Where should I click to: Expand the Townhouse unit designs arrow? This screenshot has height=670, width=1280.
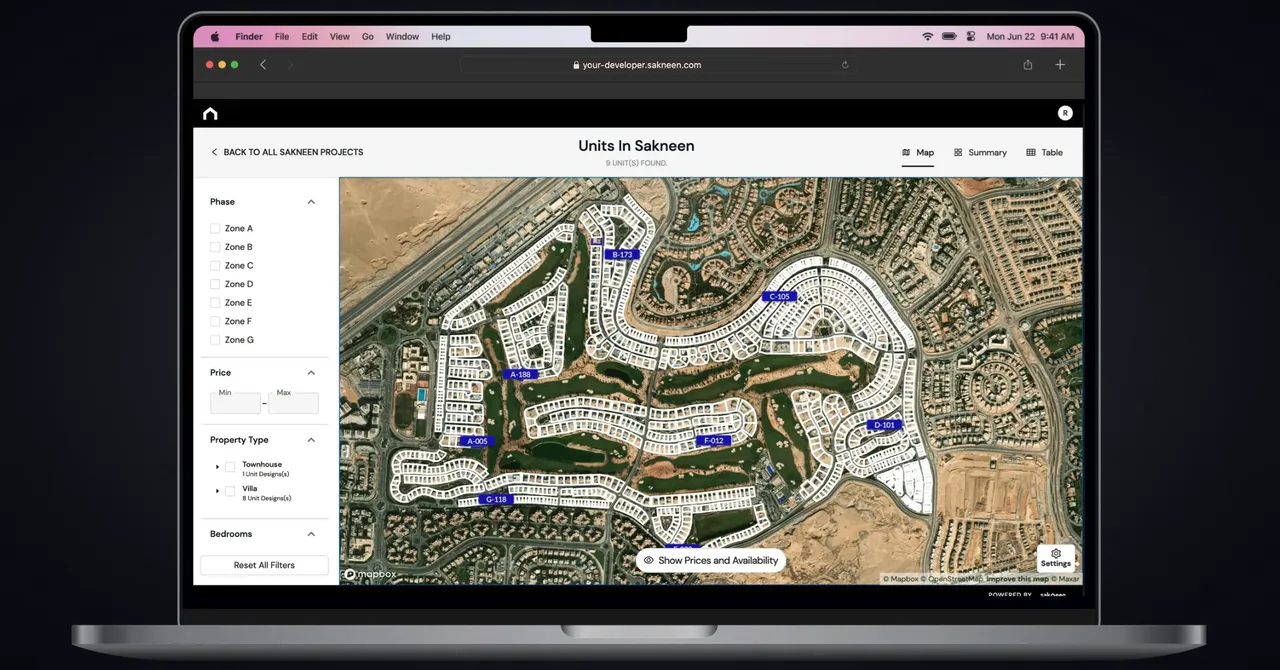(x=217, y=467)
